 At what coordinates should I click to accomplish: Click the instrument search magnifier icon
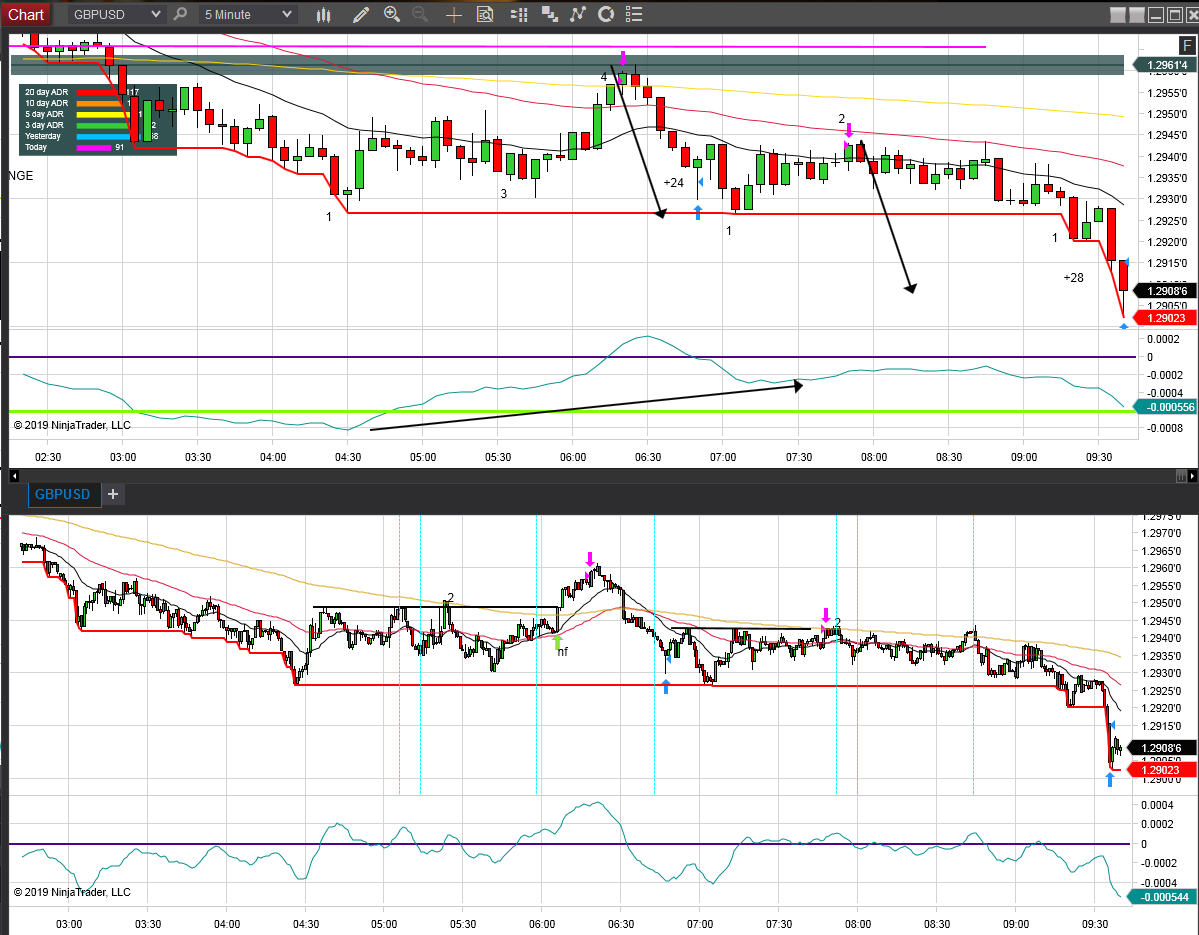point(180,14)
